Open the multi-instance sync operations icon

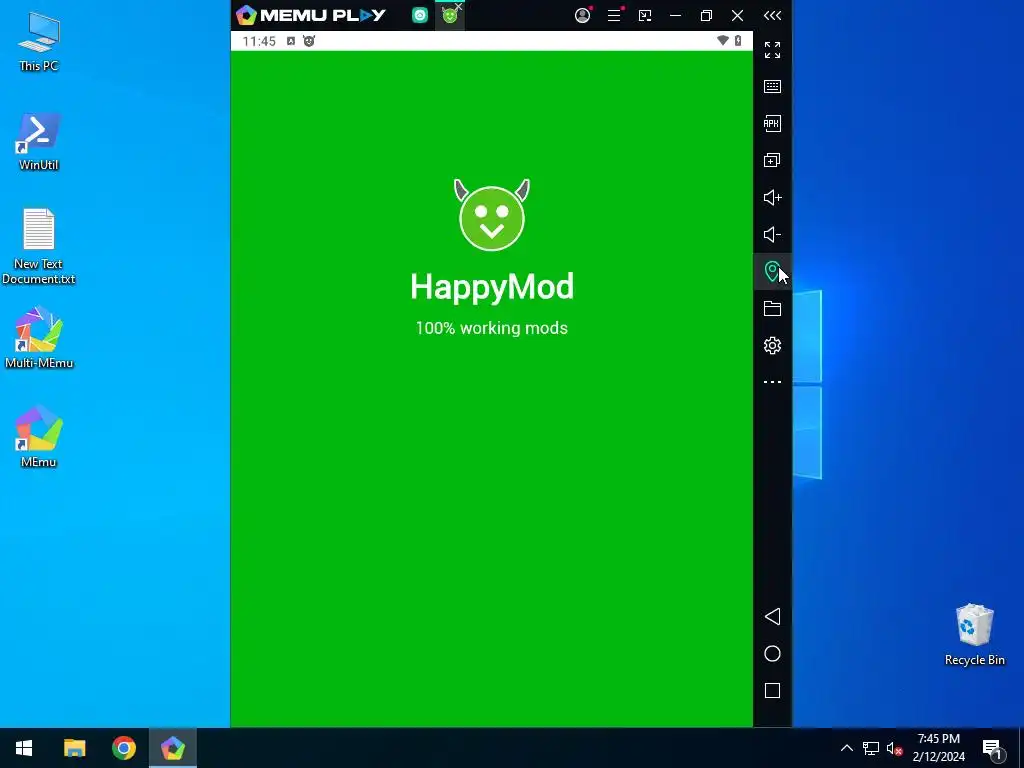(x=773, y=160)
